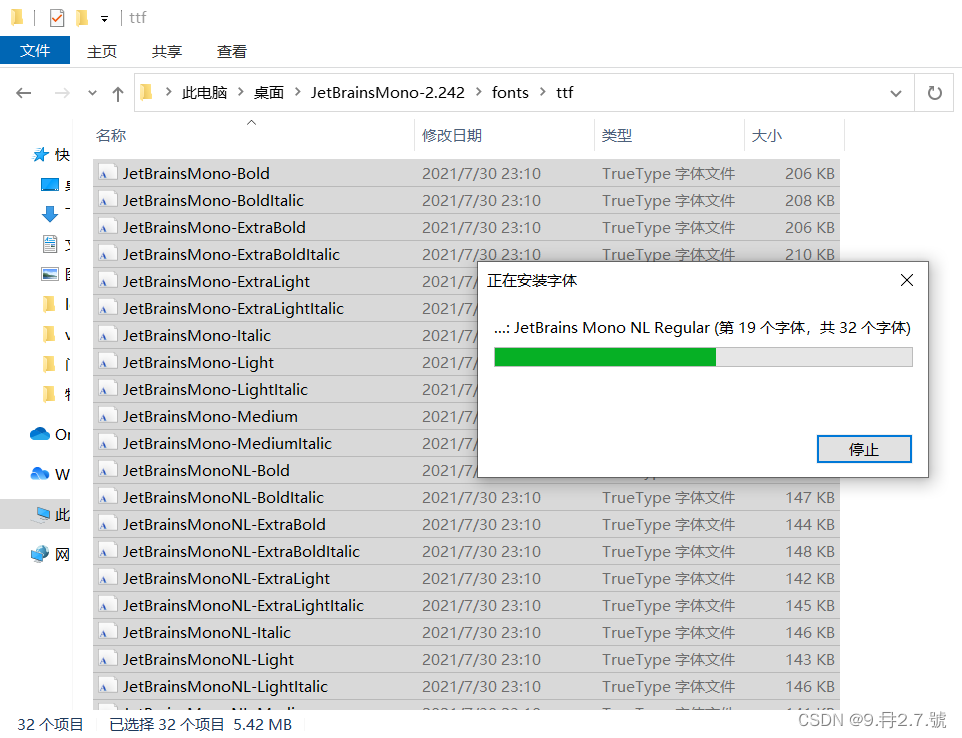Open the quick access toolbar customize dropdown

pyautogui.click(x=104, y=19)
